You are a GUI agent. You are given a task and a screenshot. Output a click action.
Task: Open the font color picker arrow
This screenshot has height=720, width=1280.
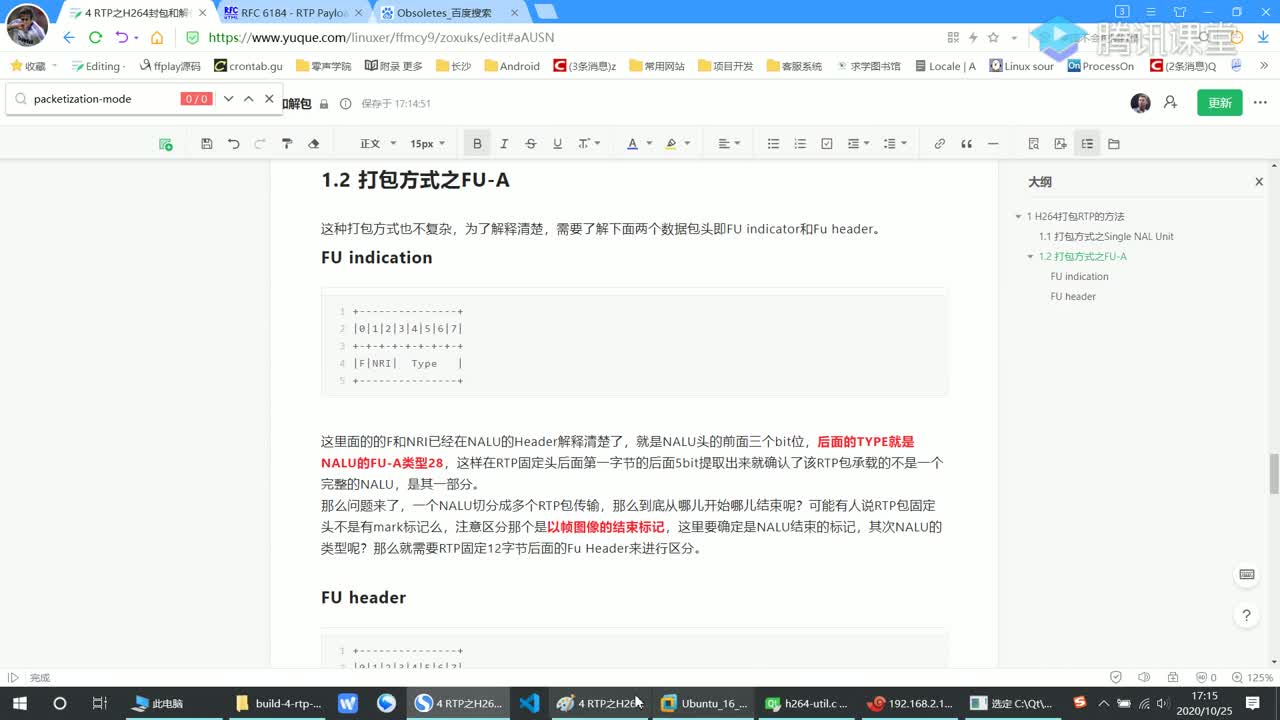coord(647,144)
